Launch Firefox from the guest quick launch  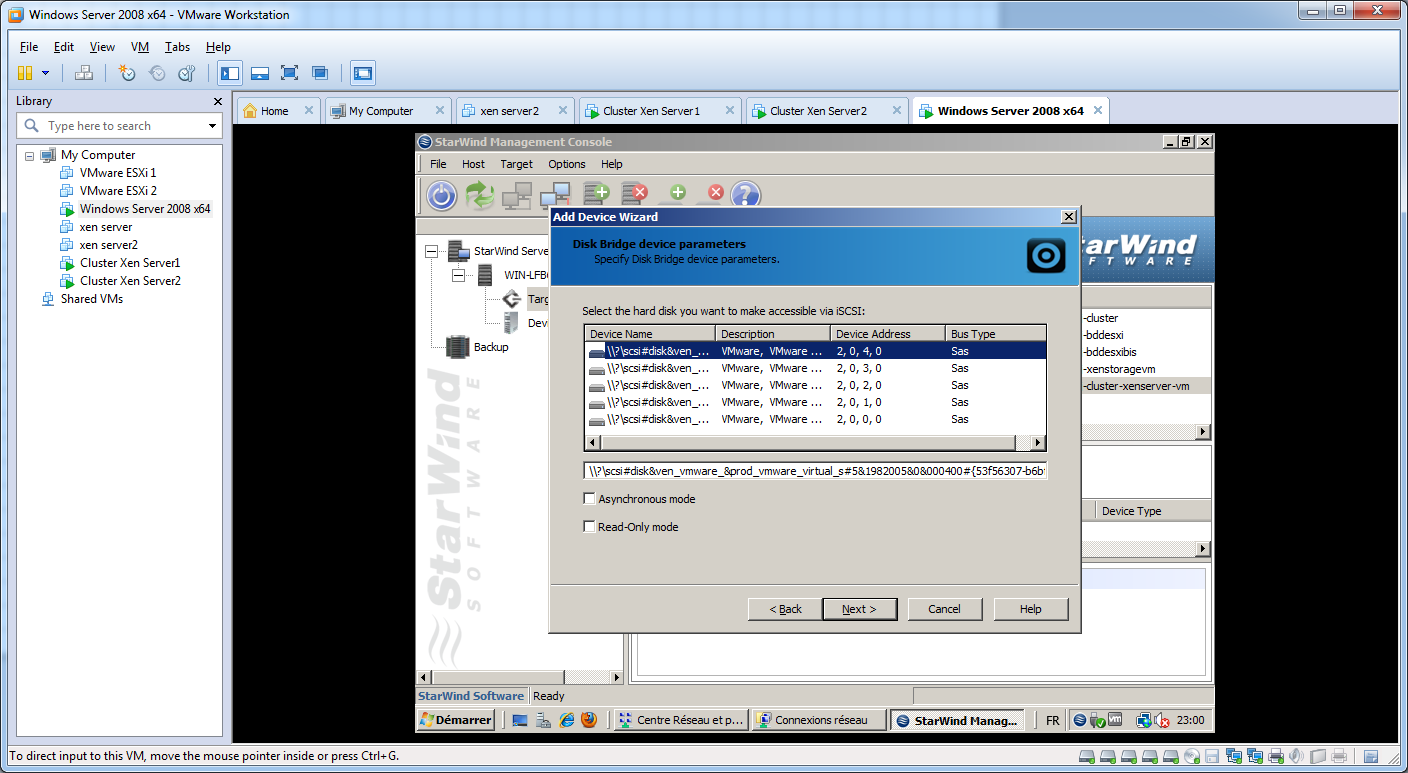[589, 720]
